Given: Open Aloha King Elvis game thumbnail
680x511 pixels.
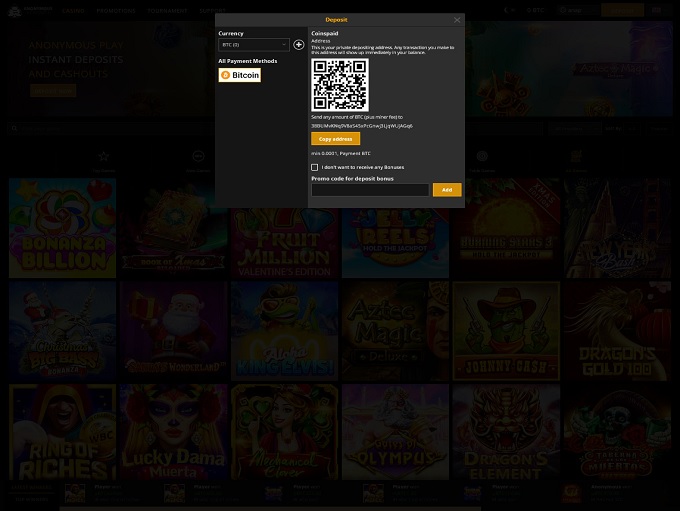Looking at the screenshot, I should 284,331.
